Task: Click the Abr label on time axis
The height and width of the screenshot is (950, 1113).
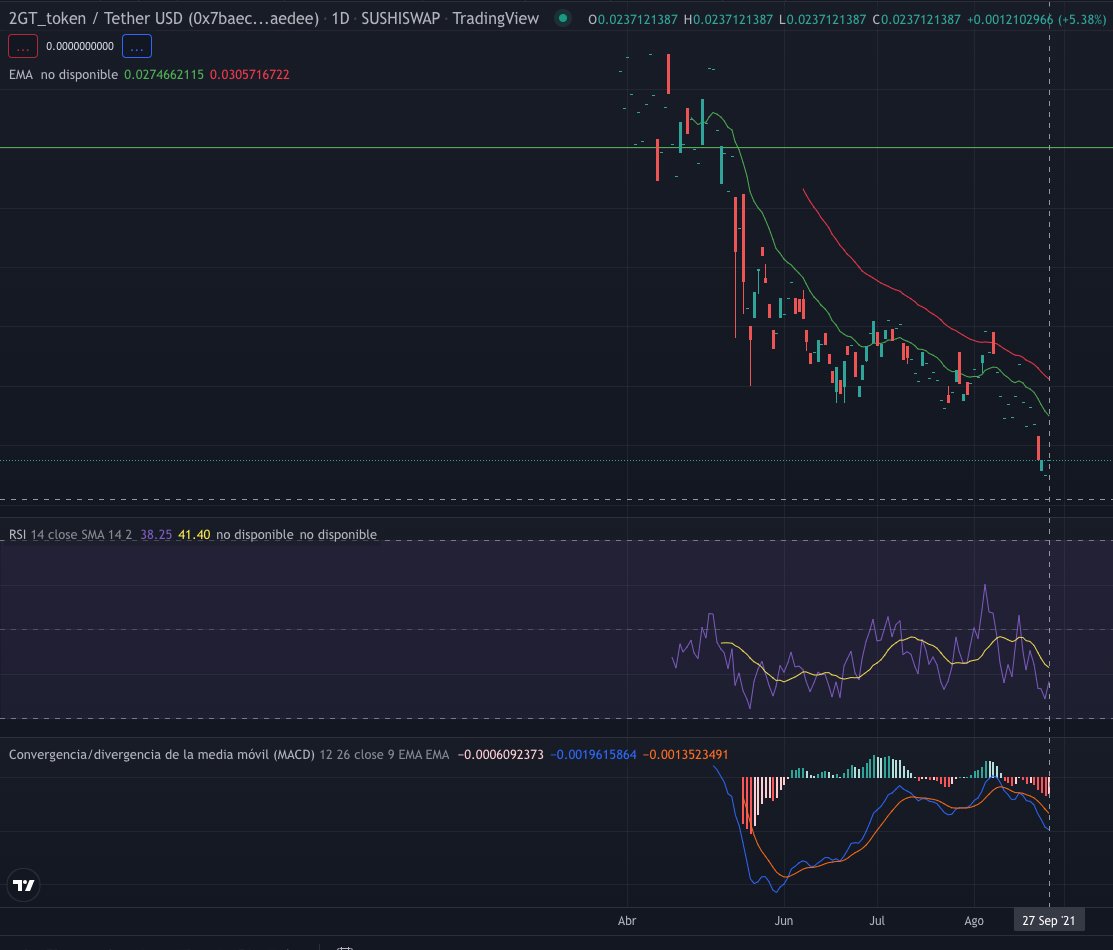Action: point(627,921)
